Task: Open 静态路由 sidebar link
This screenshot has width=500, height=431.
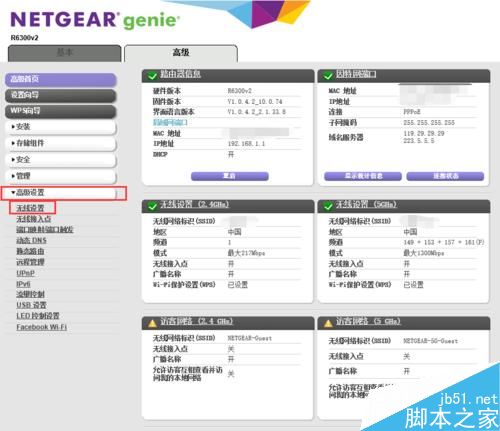Action: coord(30,251)
